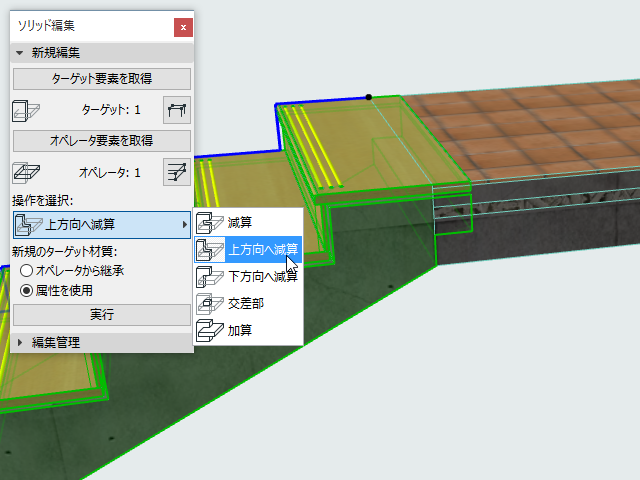
Task: Click the 交差部 intersection icon in menu
Action: point(209,304)
